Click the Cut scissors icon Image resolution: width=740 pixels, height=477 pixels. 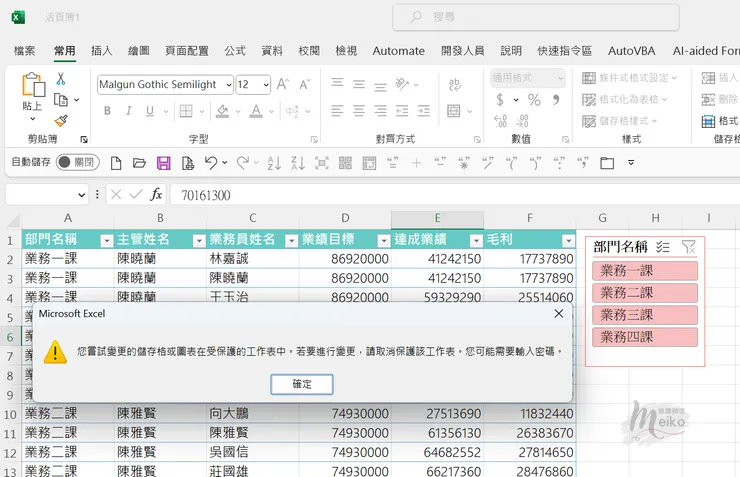[x=61, y=79]
